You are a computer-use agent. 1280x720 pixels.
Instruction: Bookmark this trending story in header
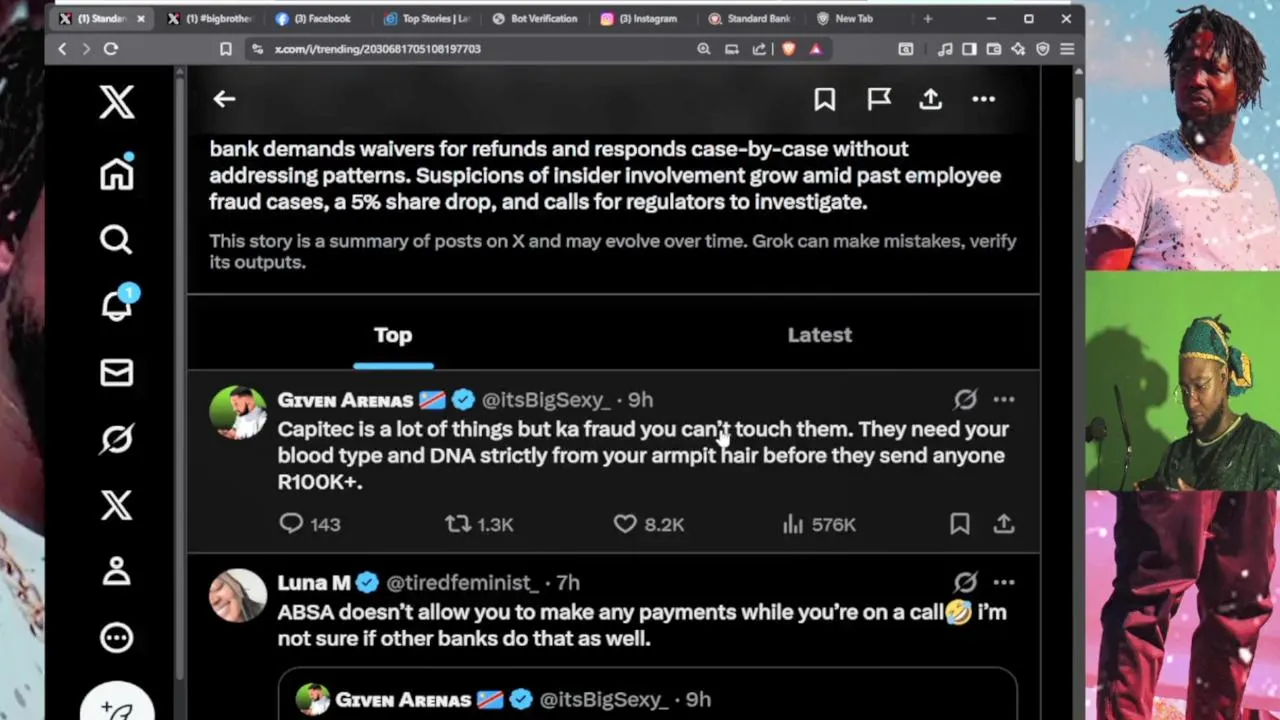point(824,98)
